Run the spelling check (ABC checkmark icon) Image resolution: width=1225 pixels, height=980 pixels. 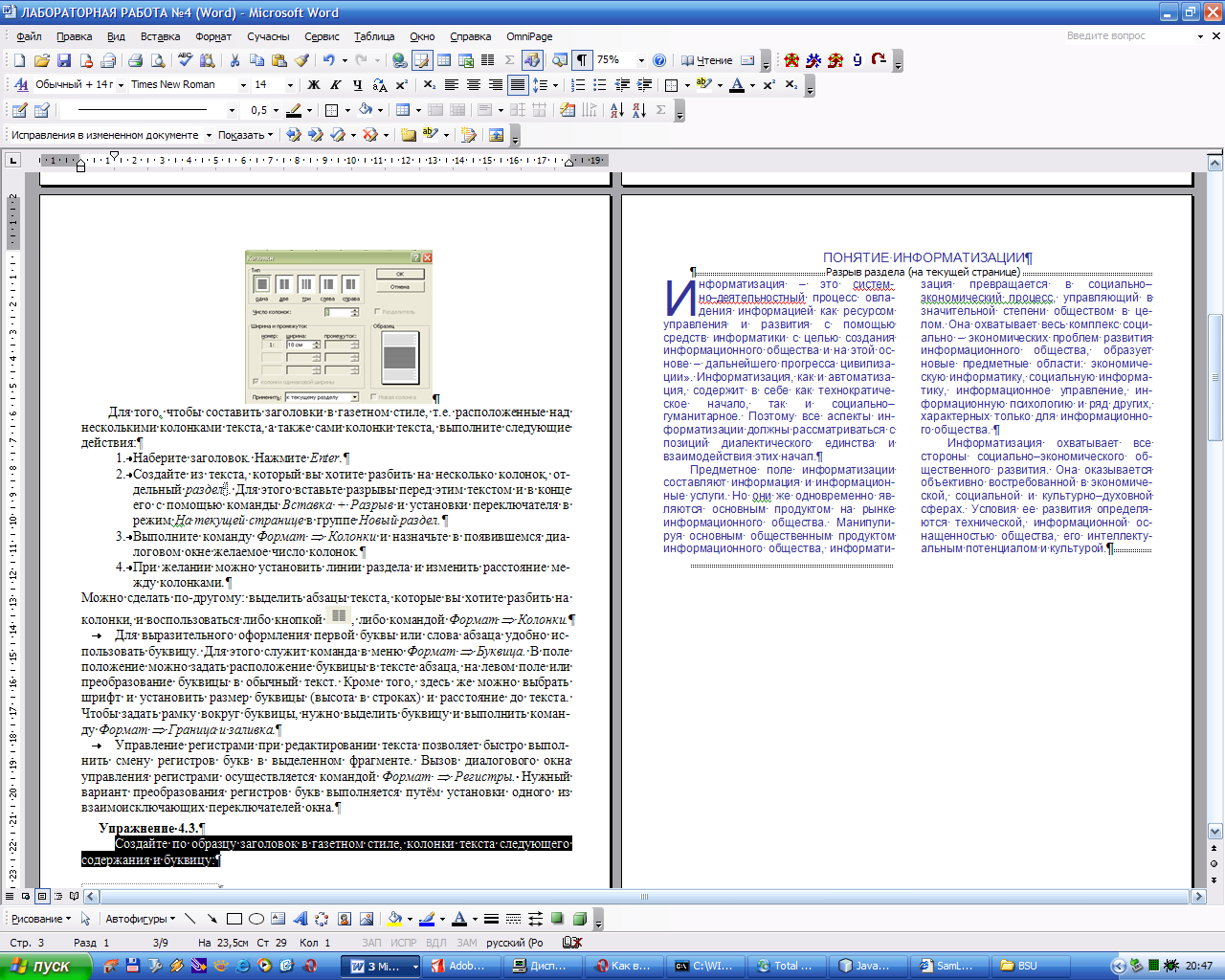click(185, 60)
